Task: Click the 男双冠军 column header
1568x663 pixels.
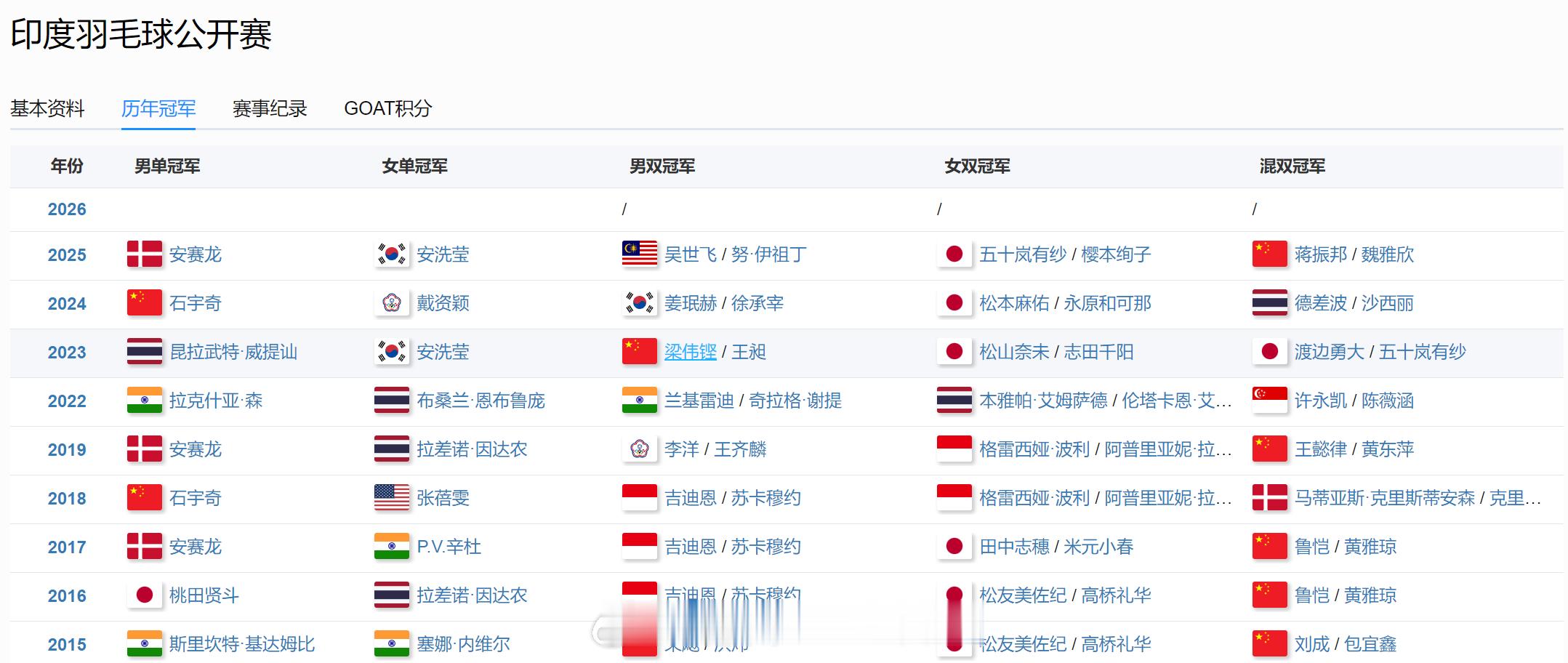Action: tap(662, 166)
